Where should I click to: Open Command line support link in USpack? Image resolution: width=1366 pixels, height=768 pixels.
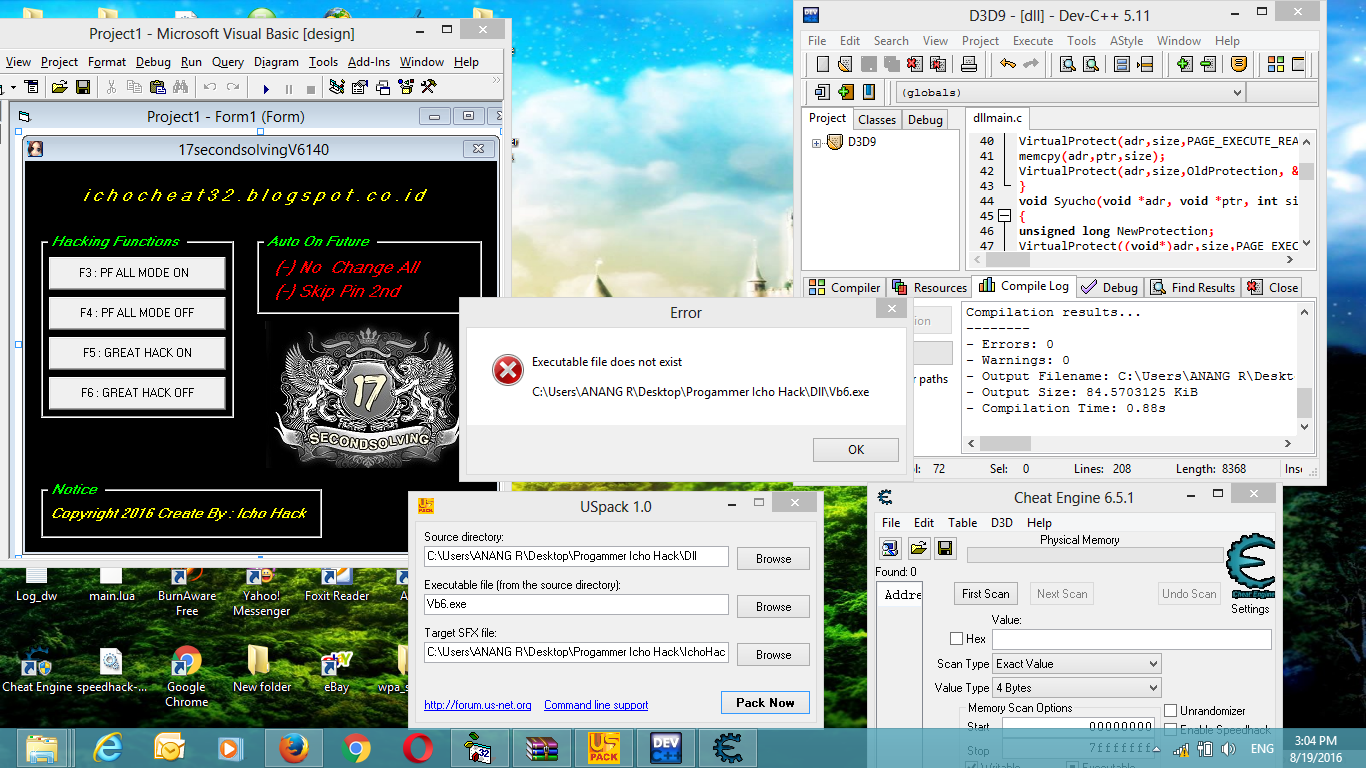click(x=596, y=705)
